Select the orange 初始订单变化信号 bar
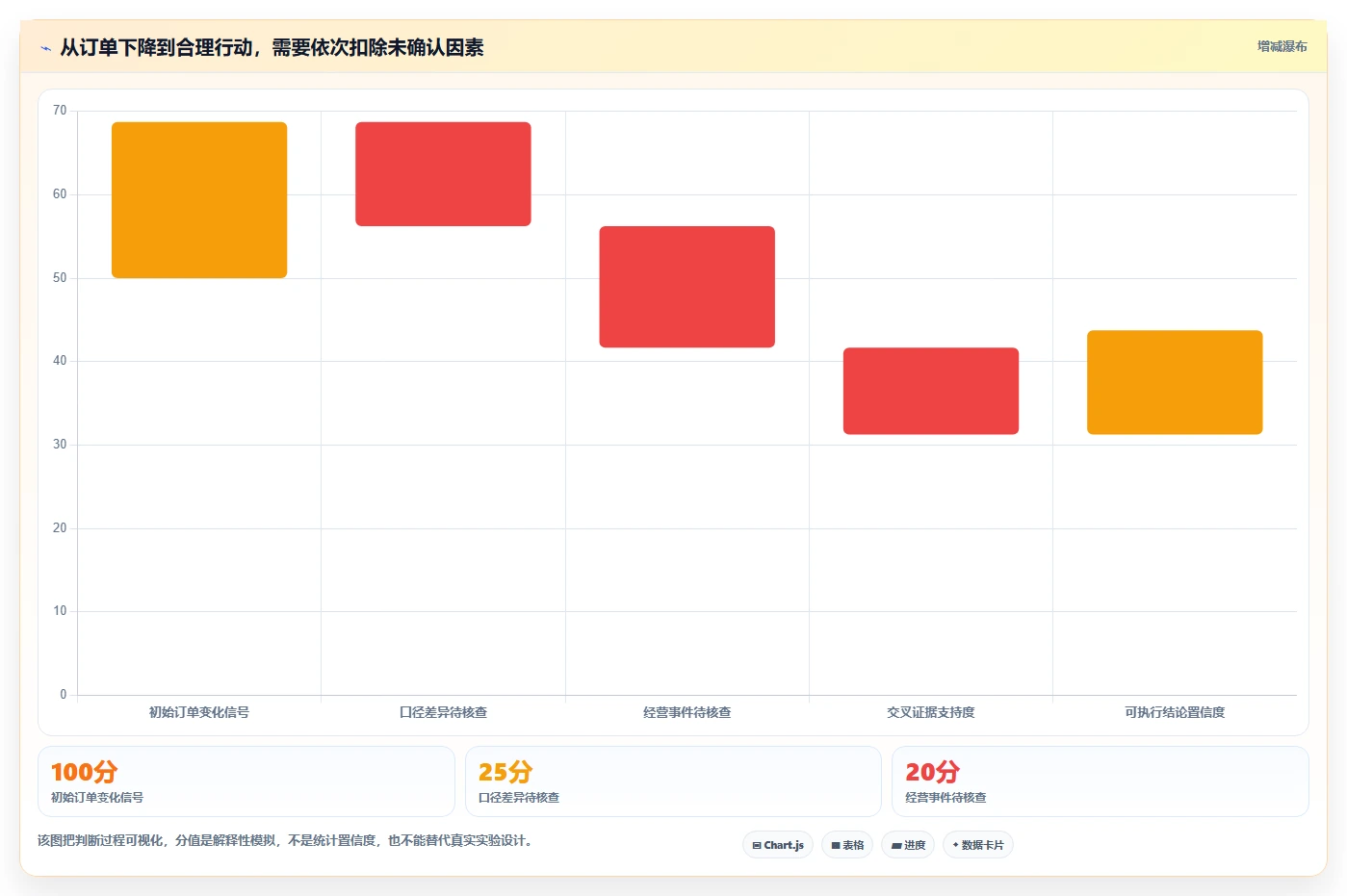1347x896 pixels. point(199,200)
